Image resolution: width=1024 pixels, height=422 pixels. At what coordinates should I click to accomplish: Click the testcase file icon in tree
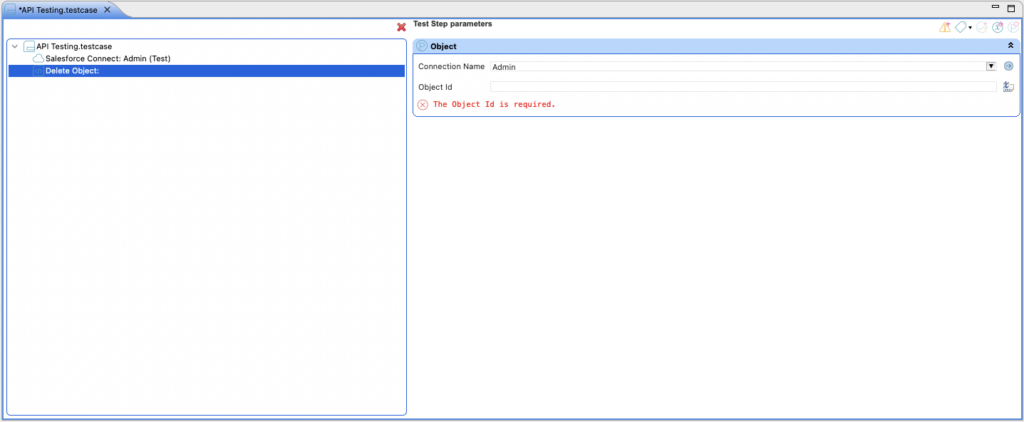coord(29,46)
